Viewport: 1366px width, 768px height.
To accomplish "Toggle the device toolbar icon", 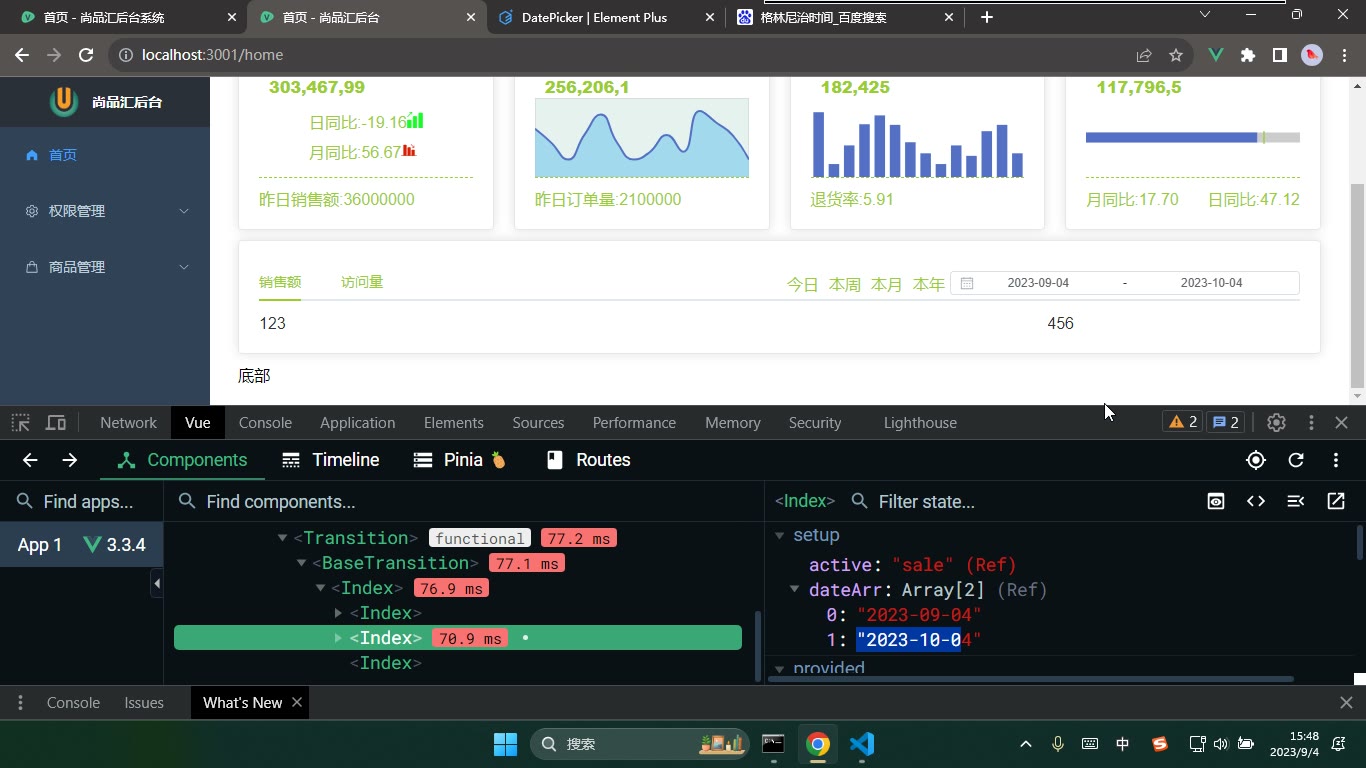I will pyautogui.click(x=56, y=423).
